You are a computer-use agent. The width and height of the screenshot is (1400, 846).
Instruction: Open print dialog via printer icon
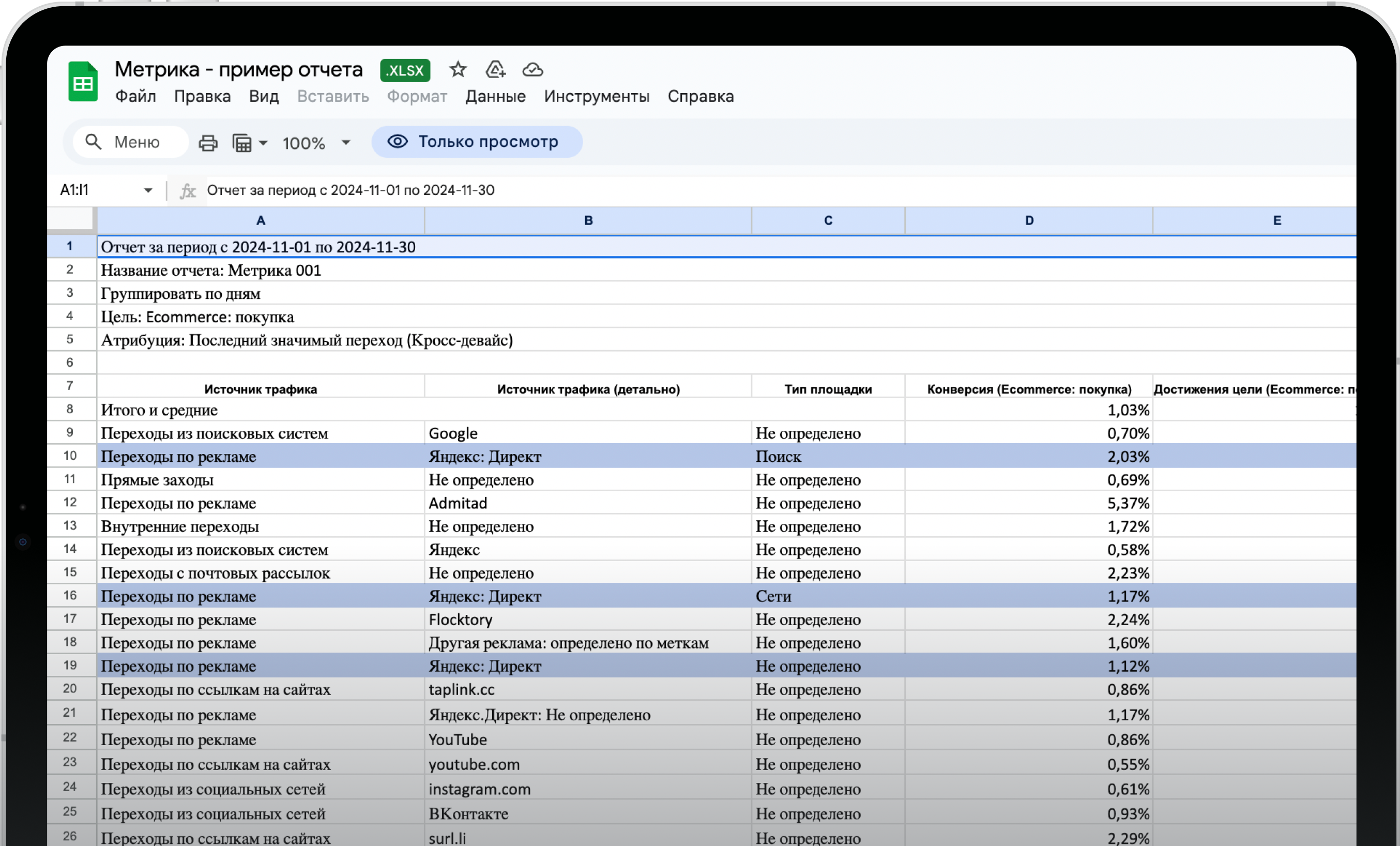[207, 143]
